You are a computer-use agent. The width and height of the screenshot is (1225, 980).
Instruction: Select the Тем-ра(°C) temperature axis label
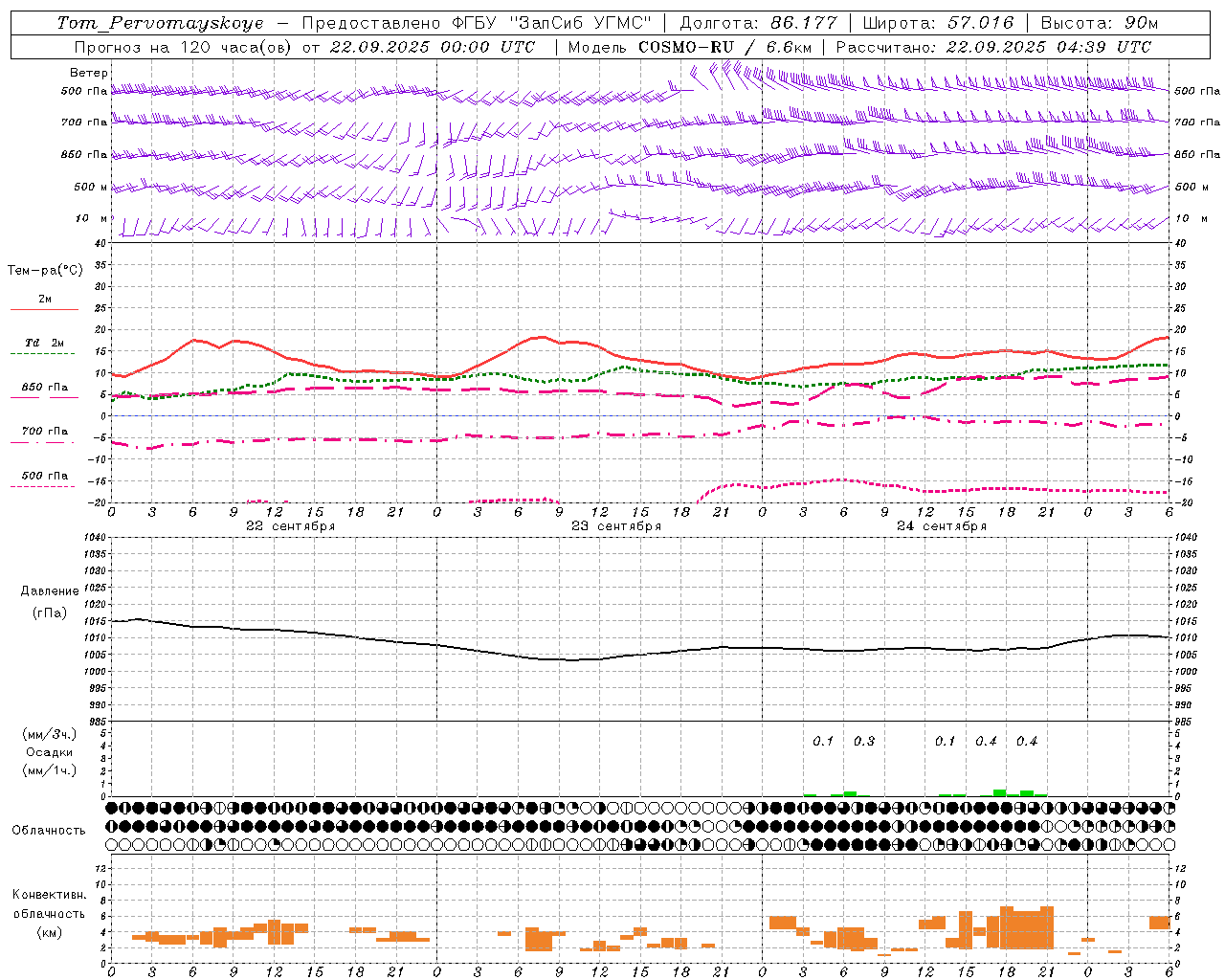[45, 271]
